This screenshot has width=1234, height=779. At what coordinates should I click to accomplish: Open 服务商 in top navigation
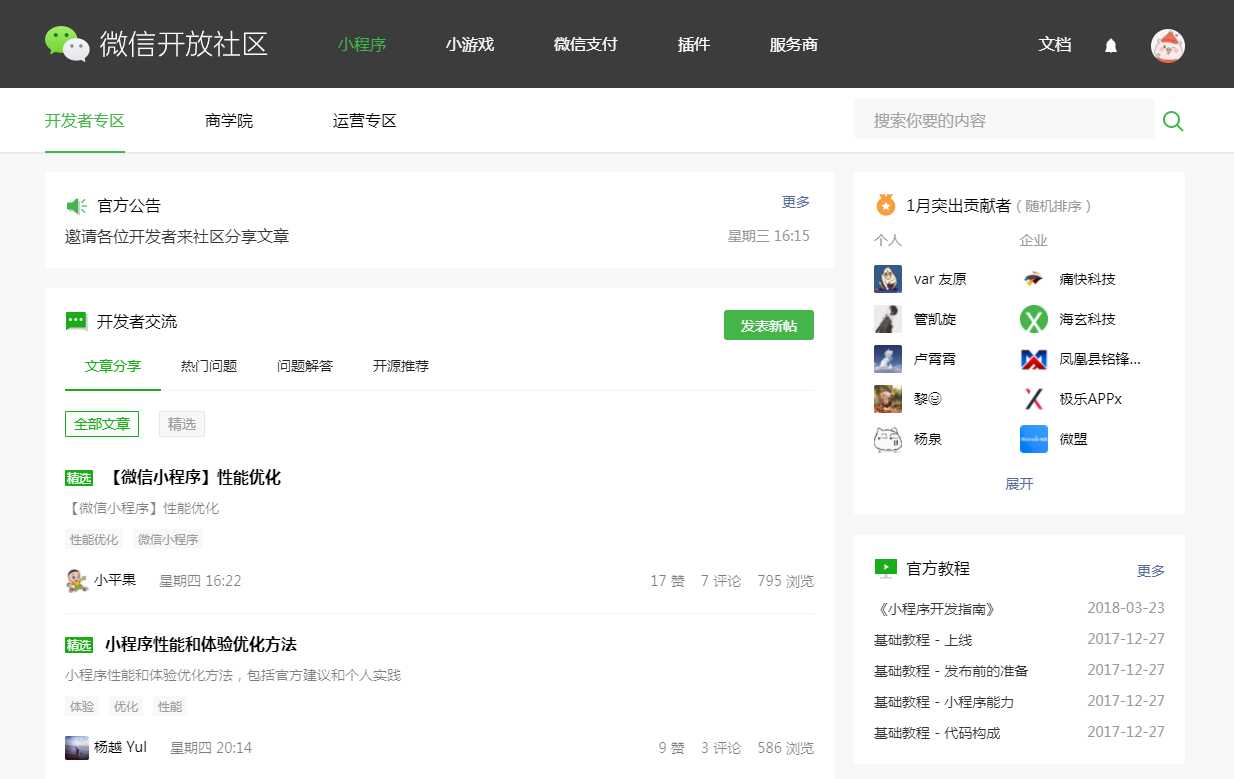pos(794,44)
